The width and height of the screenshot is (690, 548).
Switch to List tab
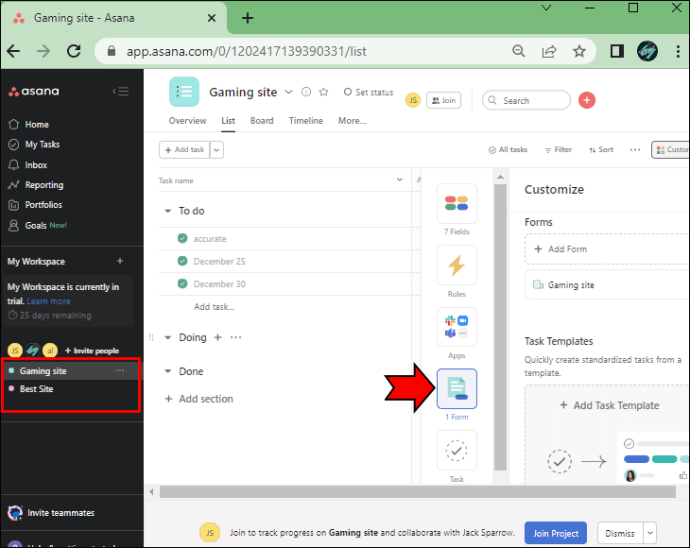228,121
